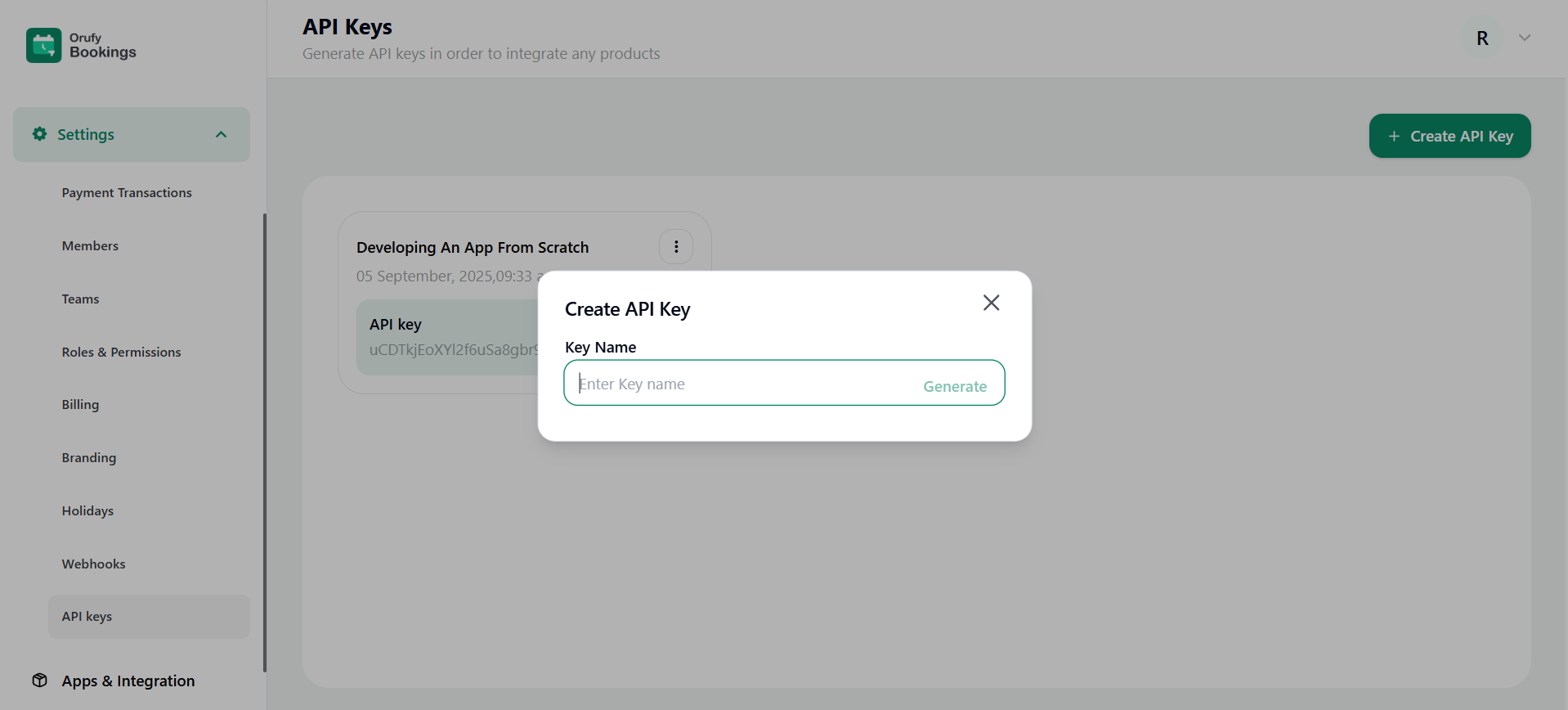Click the R user avatar

tap(1481, 38)
